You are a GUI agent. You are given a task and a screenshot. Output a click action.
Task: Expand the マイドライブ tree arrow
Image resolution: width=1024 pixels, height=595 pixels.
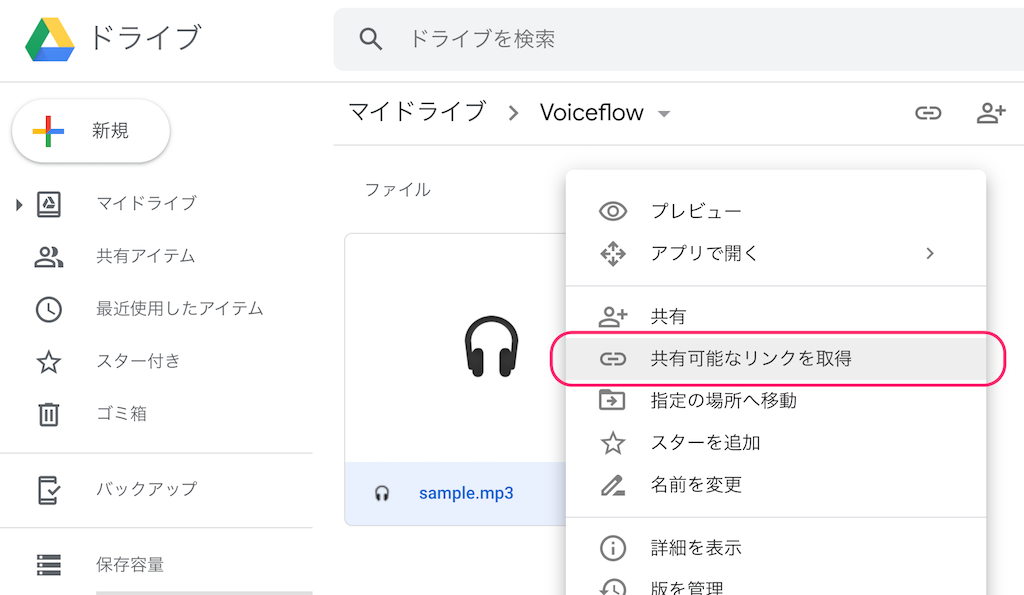click(x=19, y=205)
